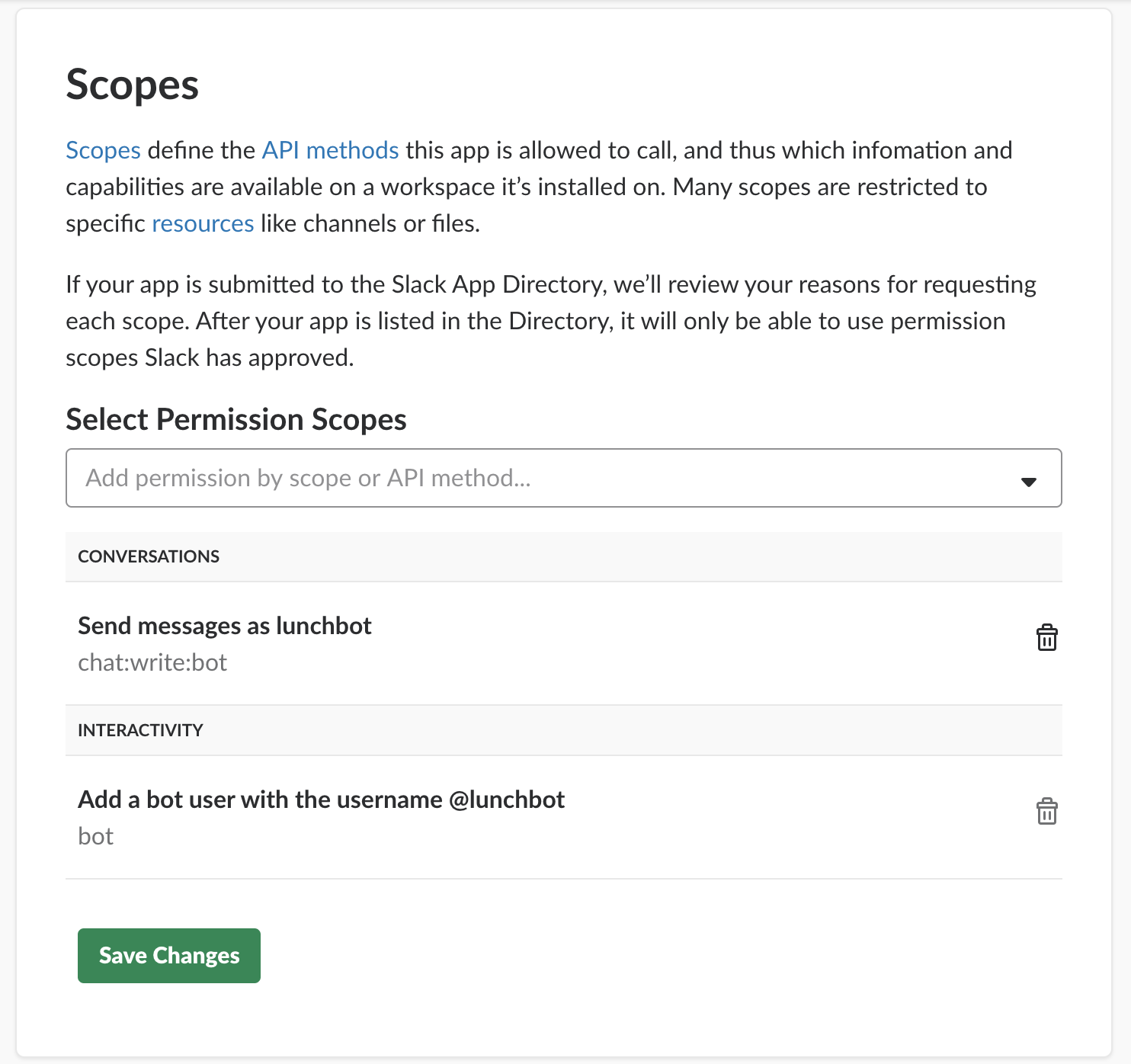Open the permission scope dropdown arrow
The image size is (1131, 1064).
pos(1028,482)
